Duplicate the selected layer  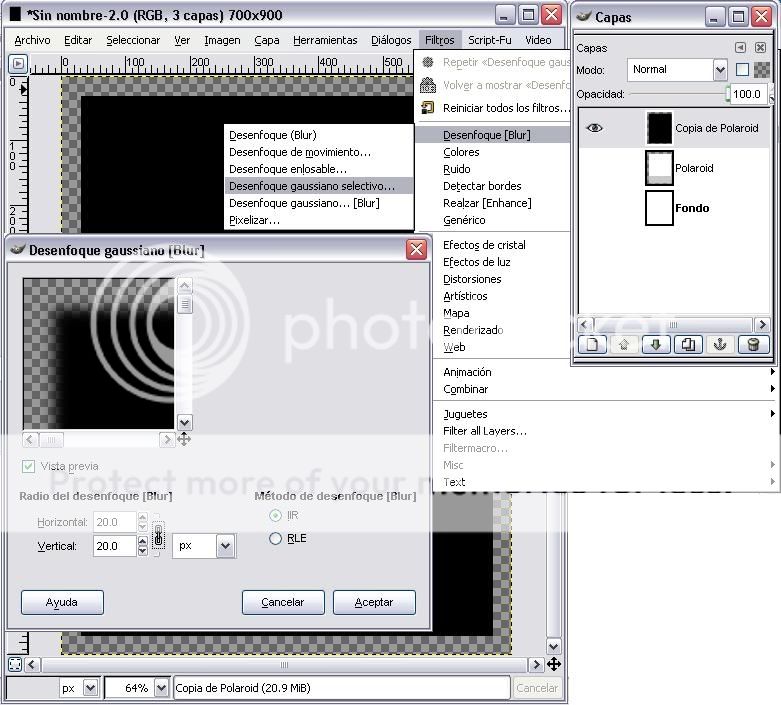(x=688, y=345)
